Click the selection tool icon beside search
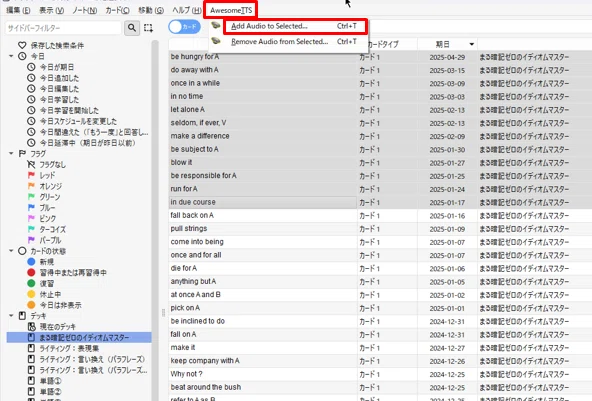This screenshot has height=401, width=592. [148, 28]
